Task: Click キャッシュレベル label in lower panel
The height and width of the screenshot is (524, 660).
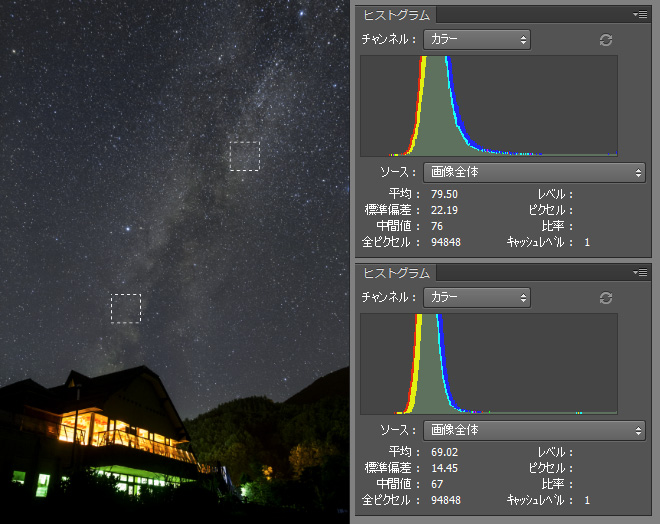Action: click(539, 500)
